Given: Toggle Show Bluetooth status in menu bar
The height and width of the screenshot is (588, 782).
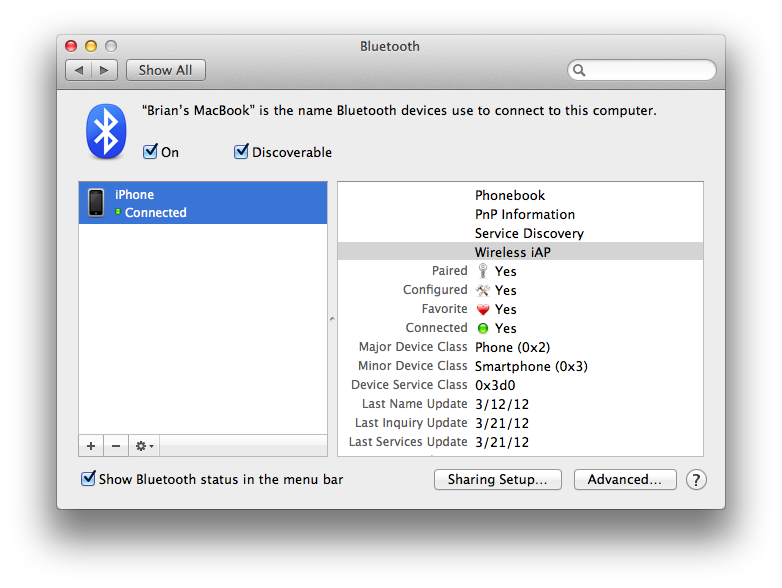Looking at the screenshot, I should (89, 479).
